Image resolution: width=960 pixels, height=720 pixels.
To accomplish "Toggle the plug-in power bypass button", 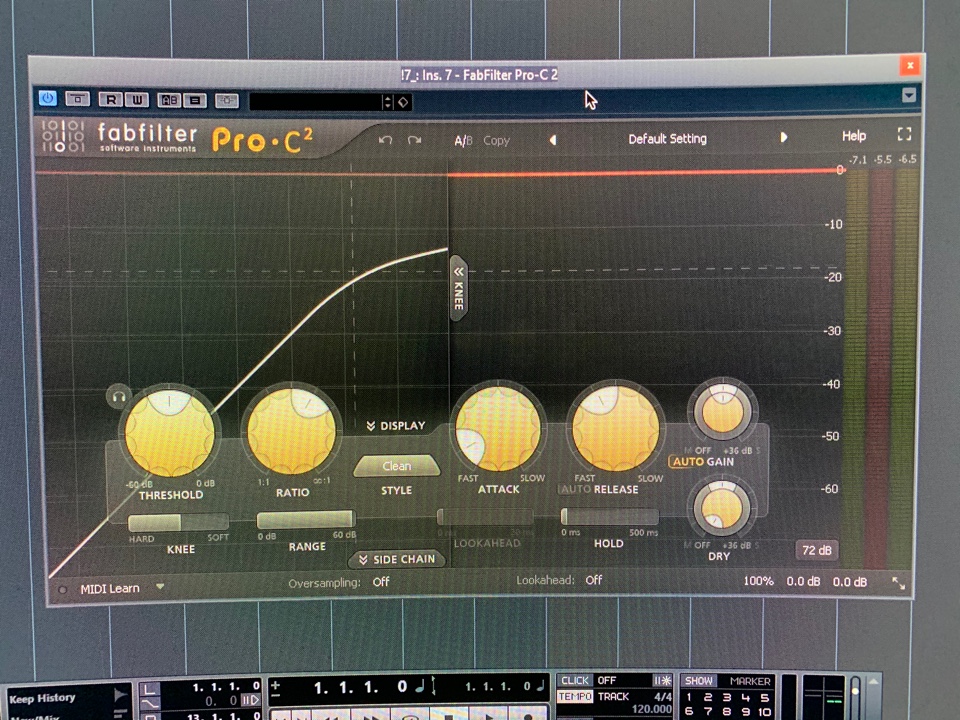I will (48, 98).
